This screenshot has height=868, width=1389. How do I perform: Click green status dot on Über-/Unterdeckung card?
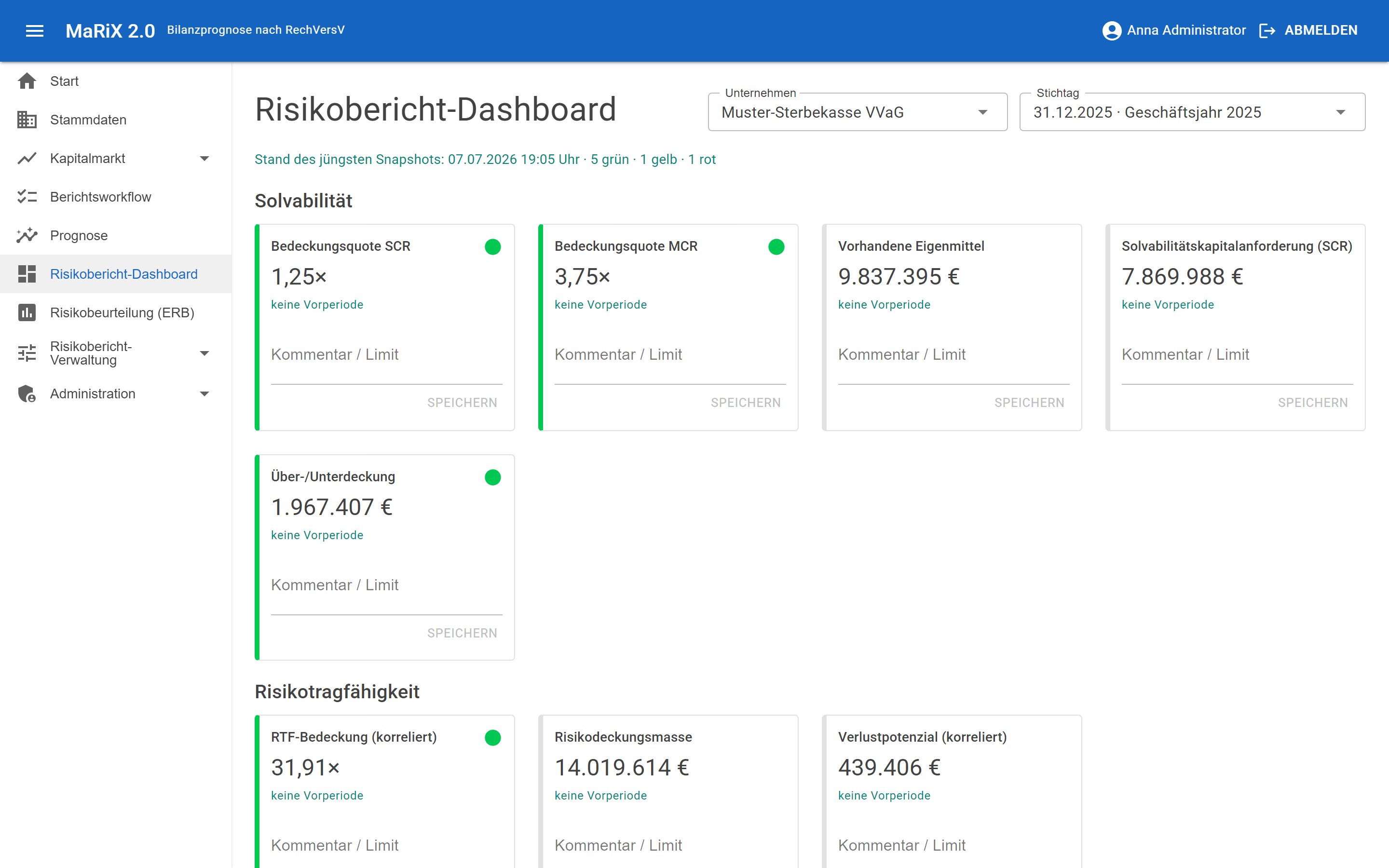coord(492,477)
